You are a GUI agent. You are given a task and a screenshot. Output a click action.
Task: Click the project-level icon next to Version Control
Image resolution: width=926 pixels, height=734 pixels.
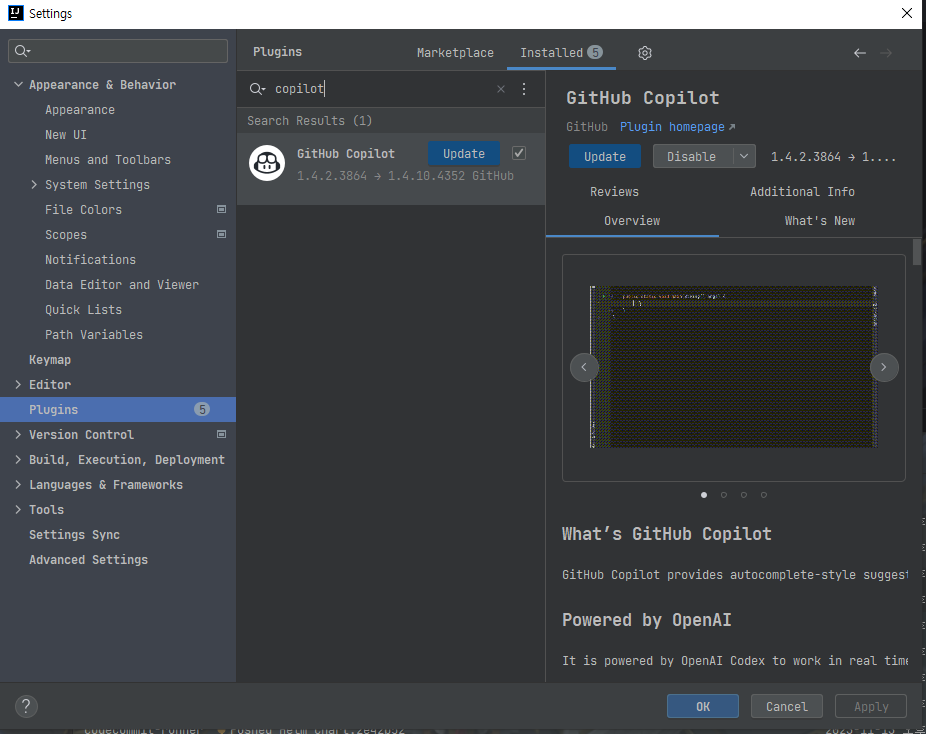(x=221, y=435)
